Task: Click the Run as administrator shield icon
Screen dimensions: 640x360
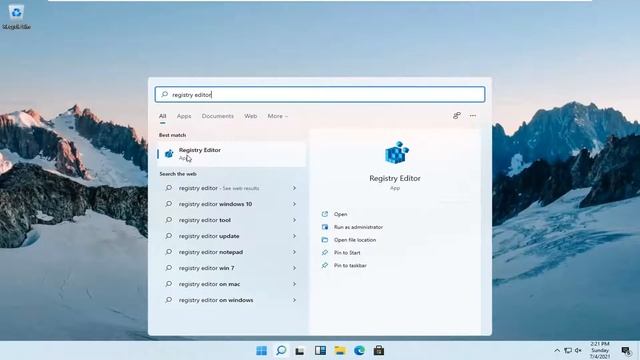Action: point(325,227)
